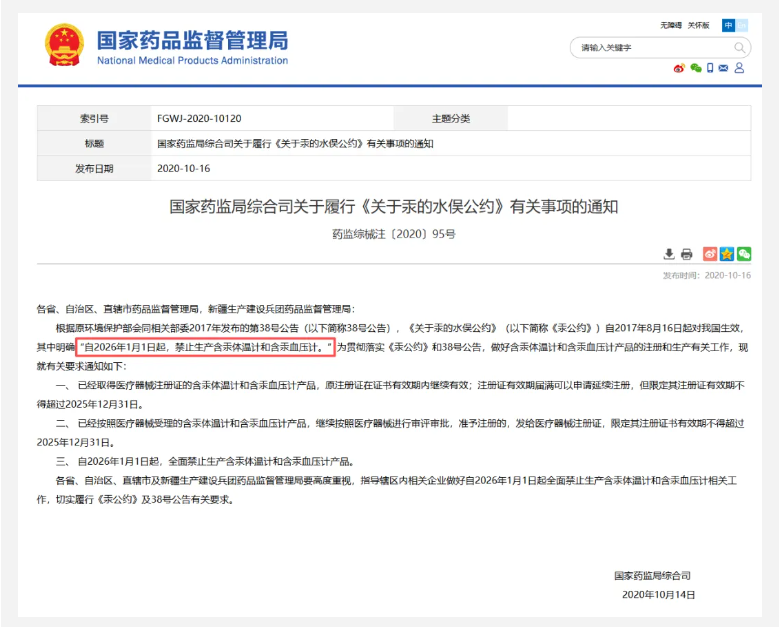Select the date 2020-10-16 in table

184,168
